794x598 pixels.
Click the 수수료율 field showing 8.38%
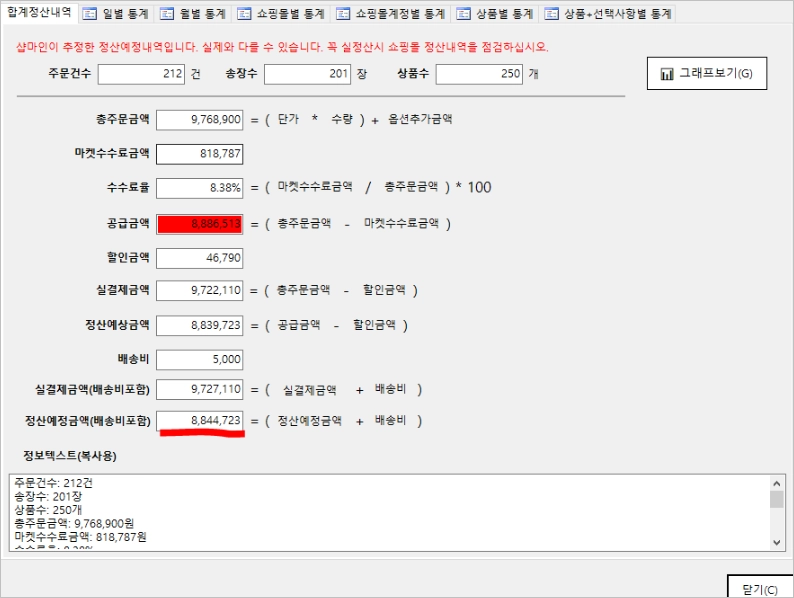200,188
